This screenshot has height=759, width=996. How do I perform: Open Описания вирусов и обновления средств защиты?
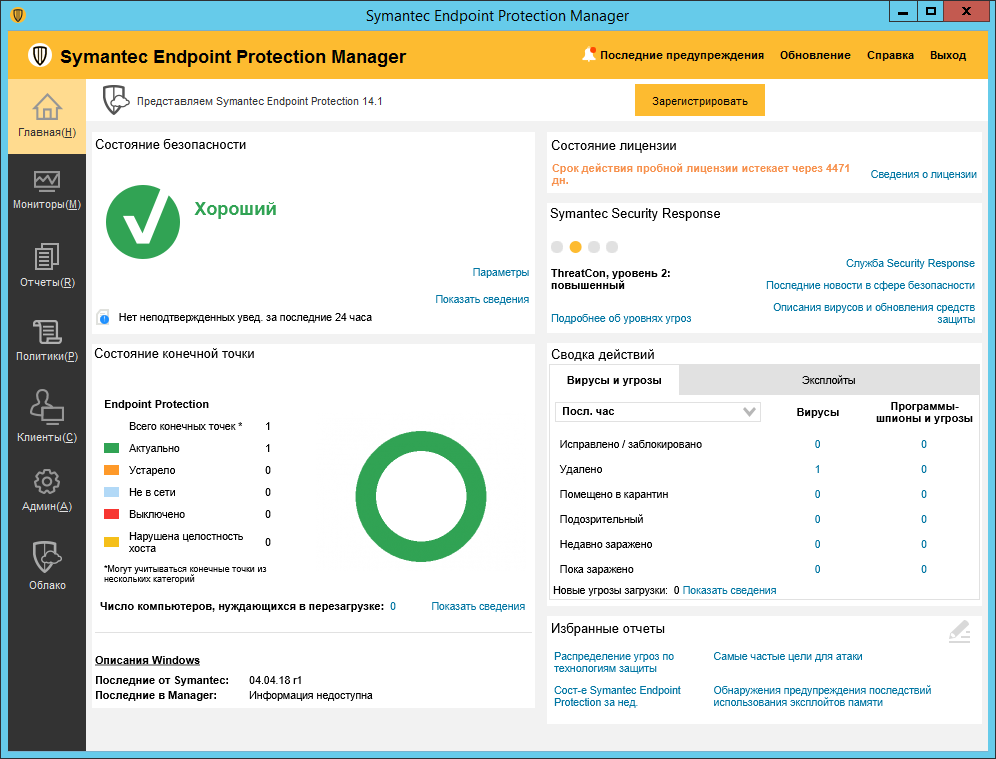(x=874, y=313)
